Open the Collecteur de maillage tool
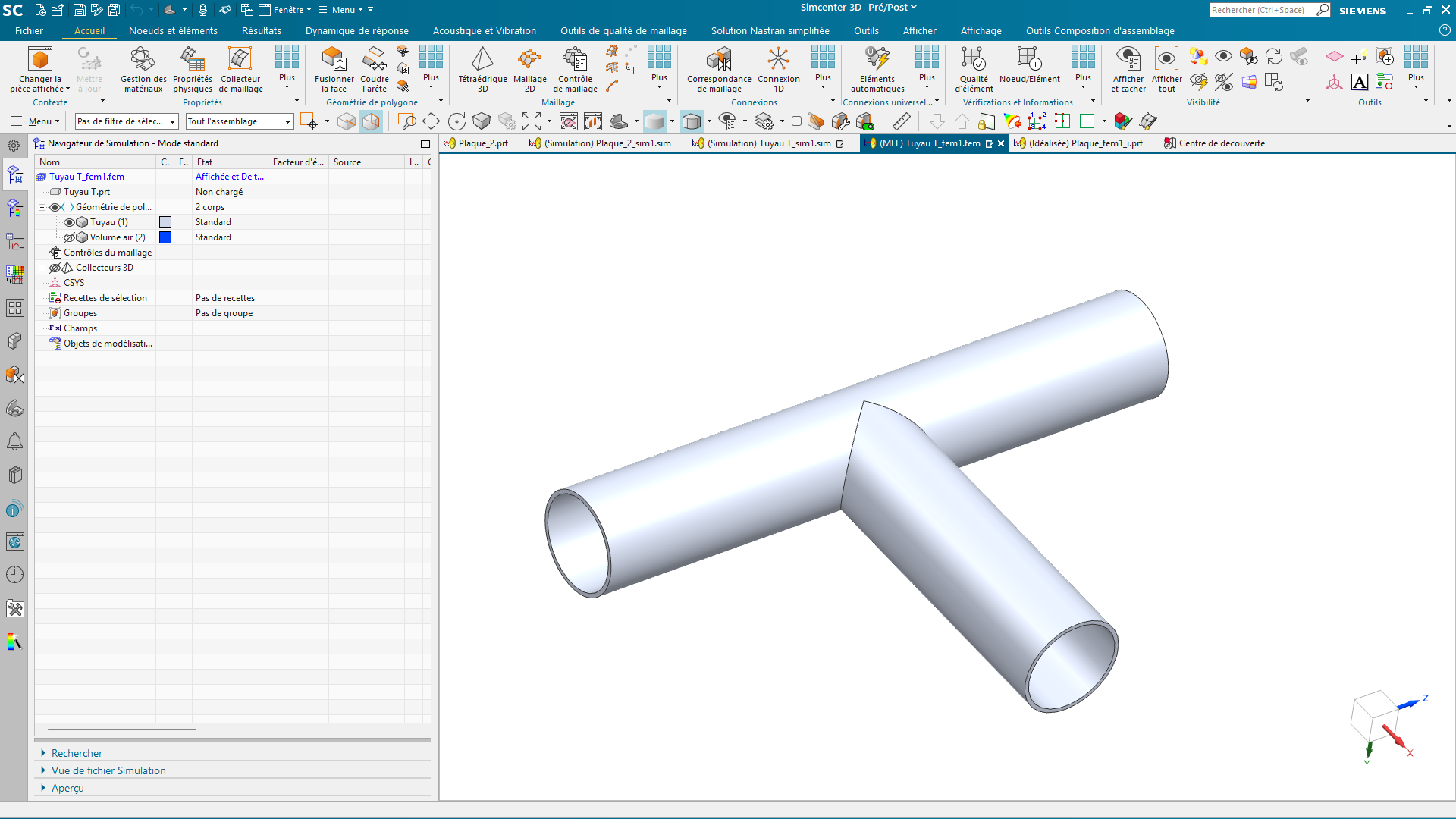 pyautogui.click(x=240, y=69)
